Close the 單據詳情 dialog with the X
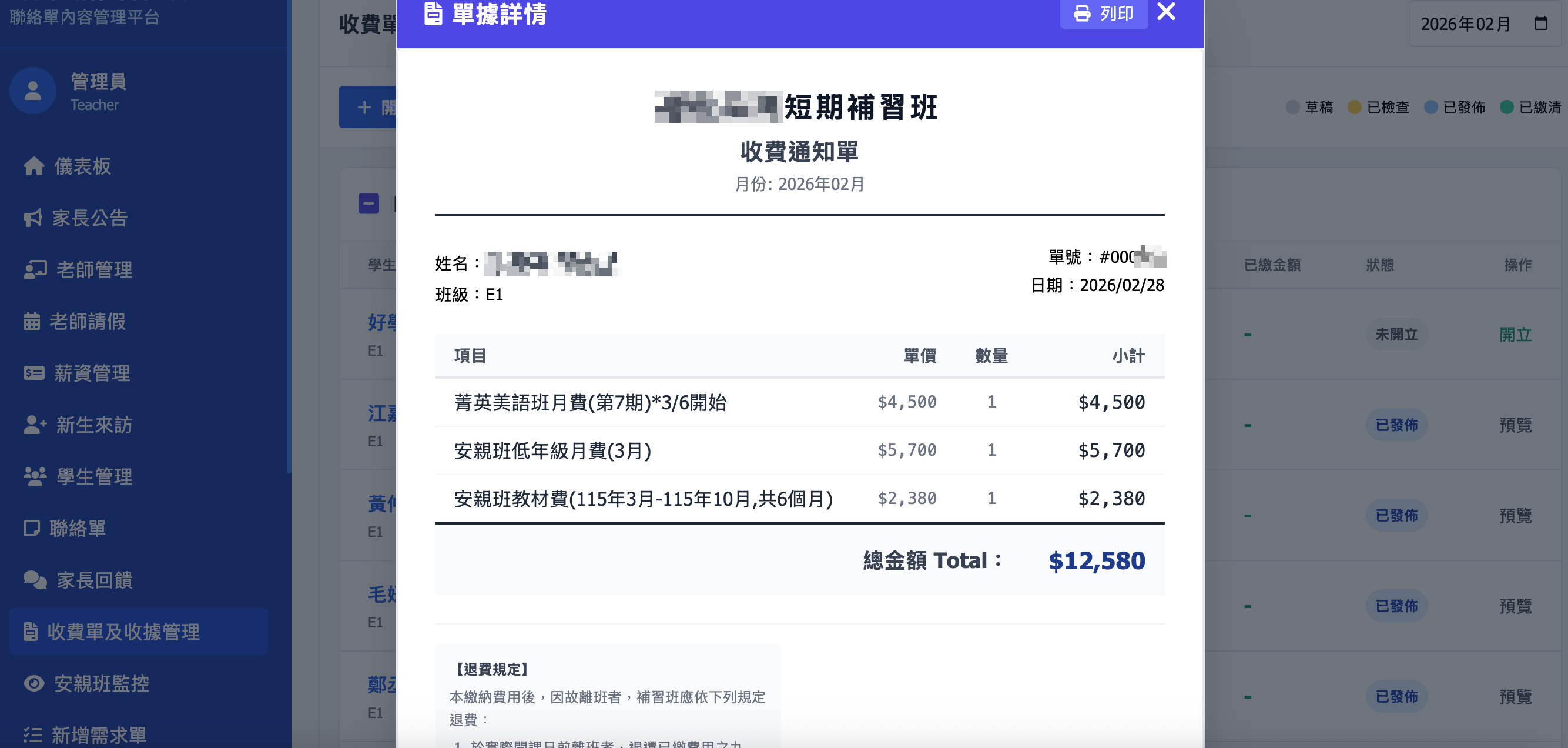The image size is (1568, 748). [x=1165, y=12]
